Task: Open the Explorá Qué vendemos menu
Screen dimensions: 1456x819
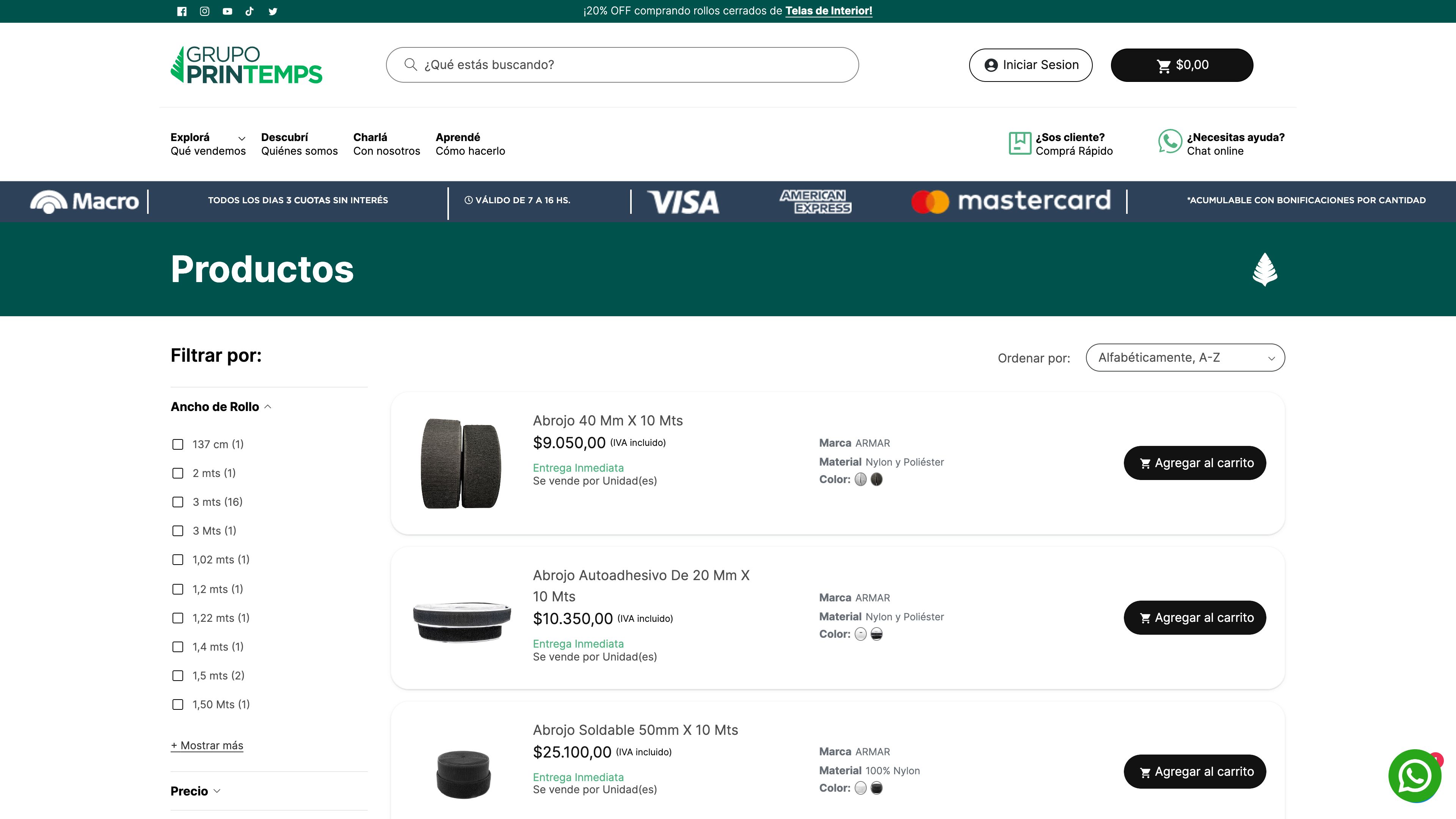Action: (208, 144)
